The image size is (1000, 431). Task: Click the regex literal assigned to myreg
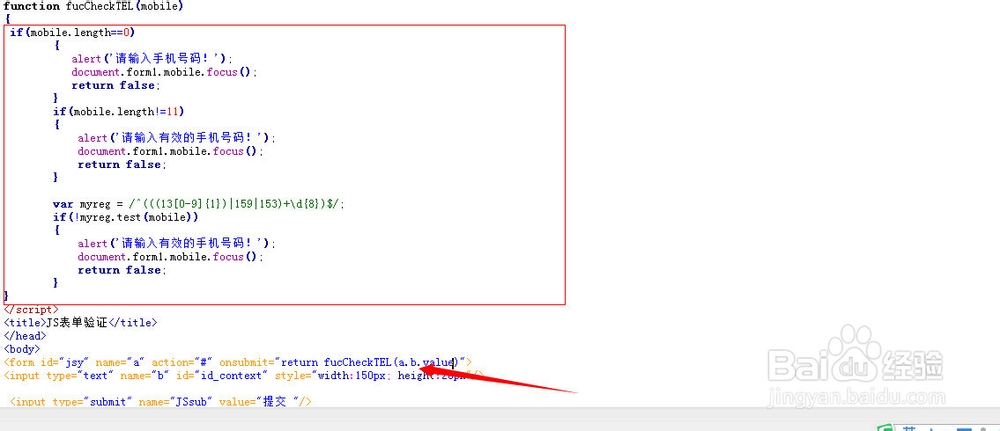coord(236,204)
